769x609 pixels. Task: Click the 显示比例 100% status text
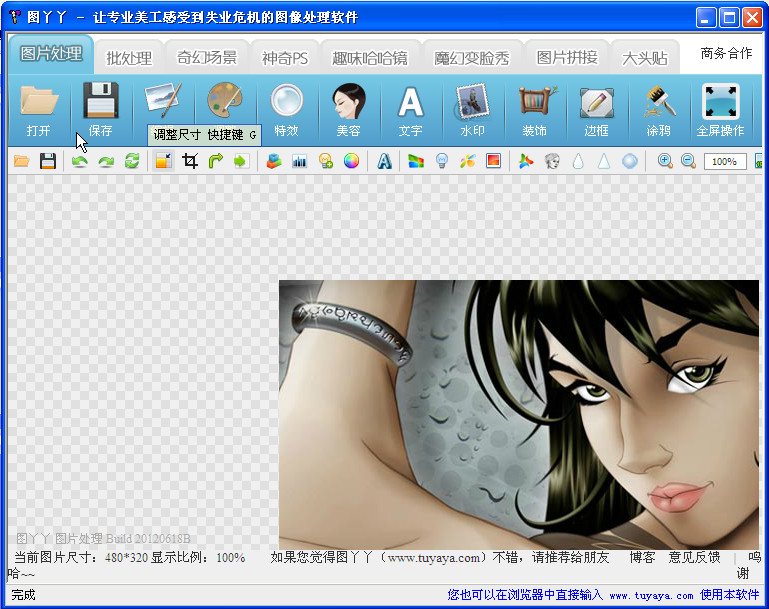pos(198,558)
